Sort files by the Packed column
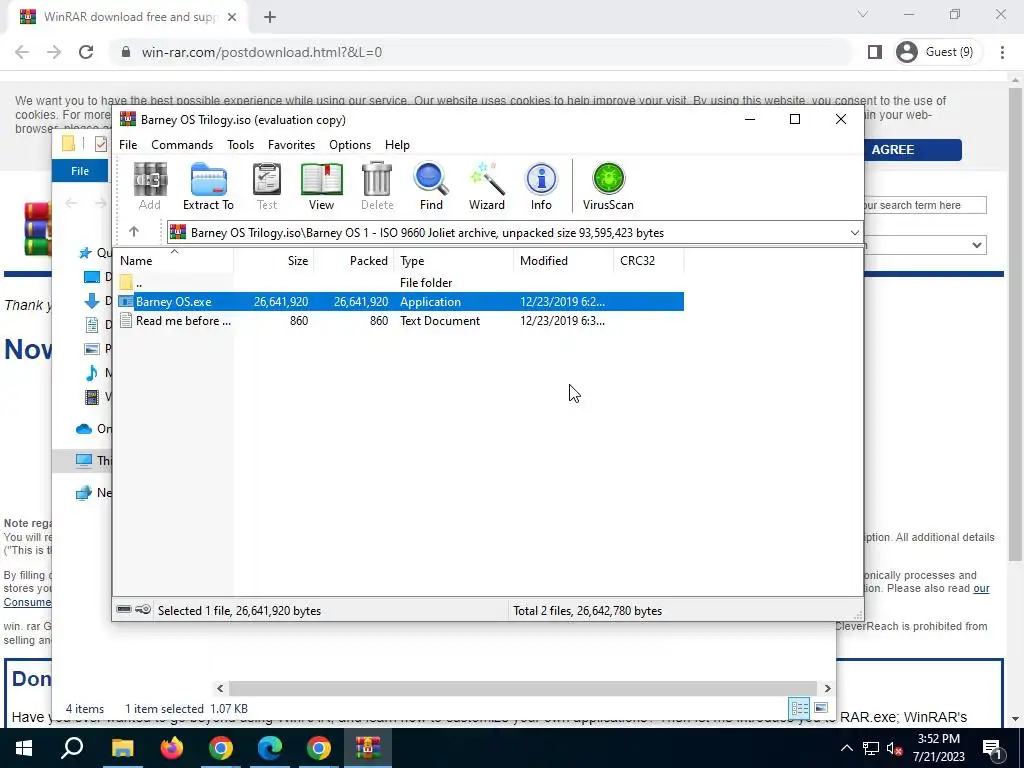The width and height of the screenshot is (1024, 768). click(354, 261)
